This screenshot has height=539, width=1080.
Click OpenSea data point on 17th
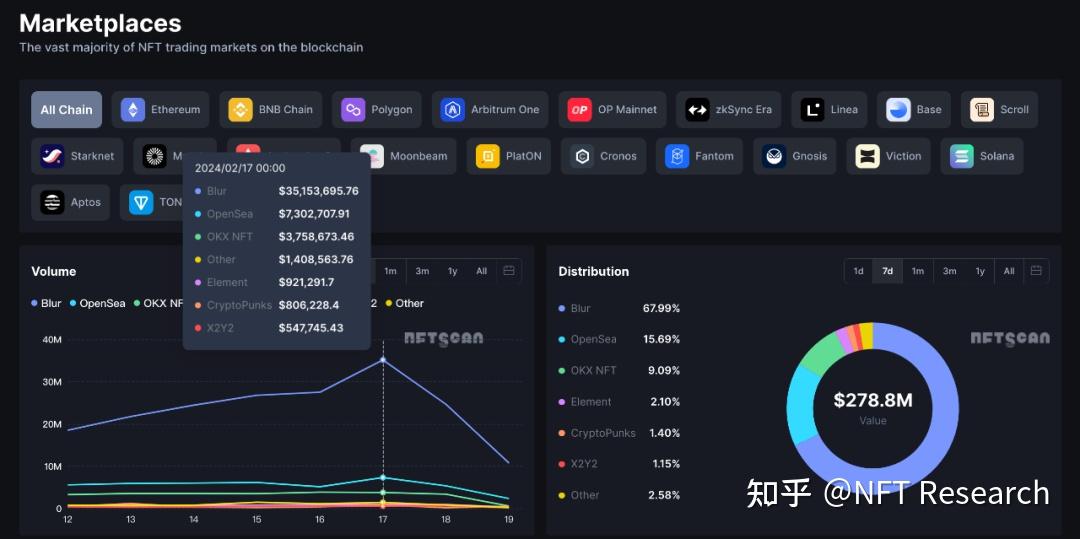pyautogui.click(x=384, y=477)
